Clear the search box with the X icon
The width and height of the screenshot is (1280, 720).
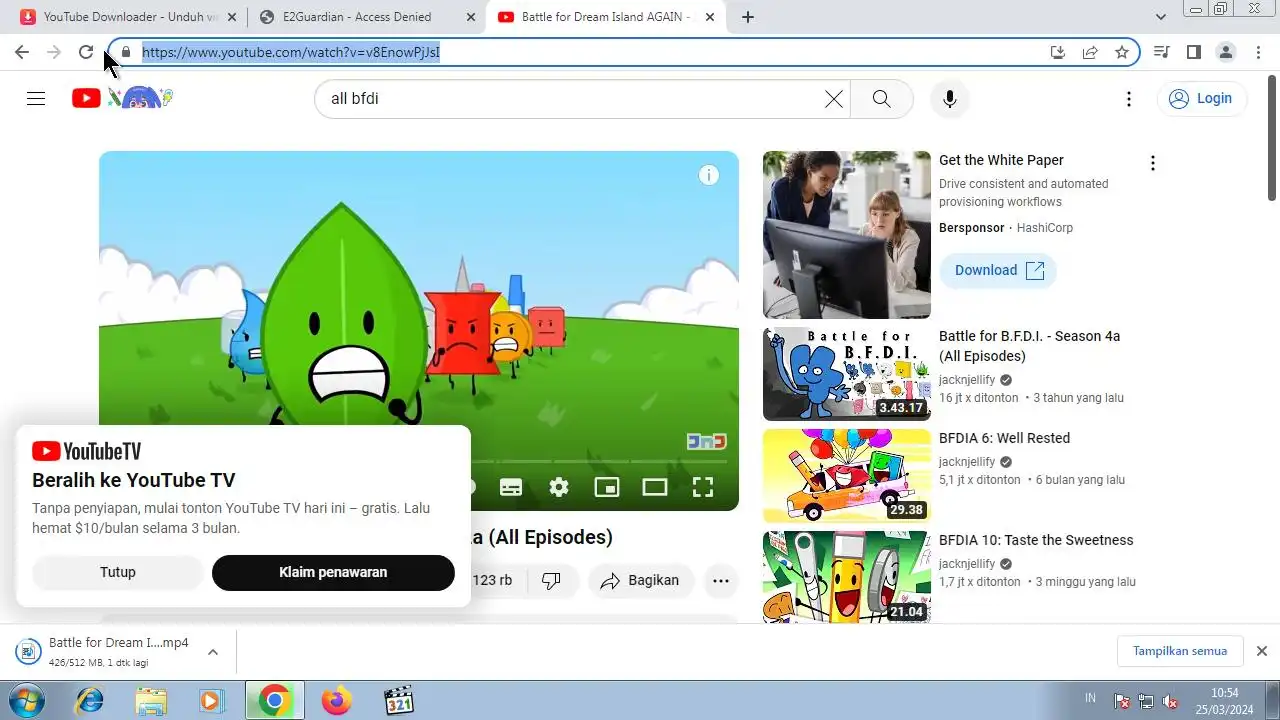(x=833, y=98)
